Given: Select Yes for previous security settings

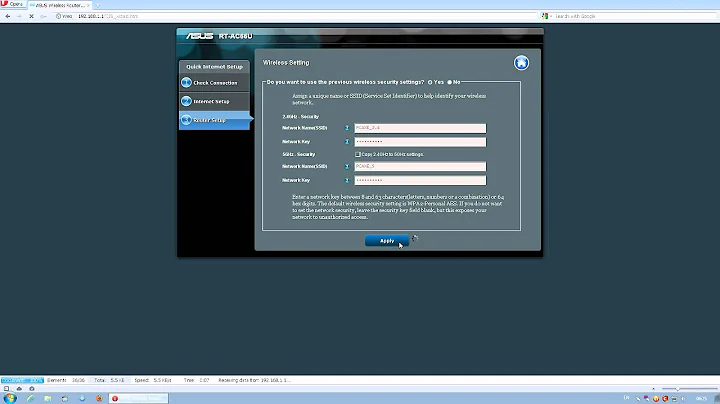Looking at the screenshot, I should click(430, 82).
